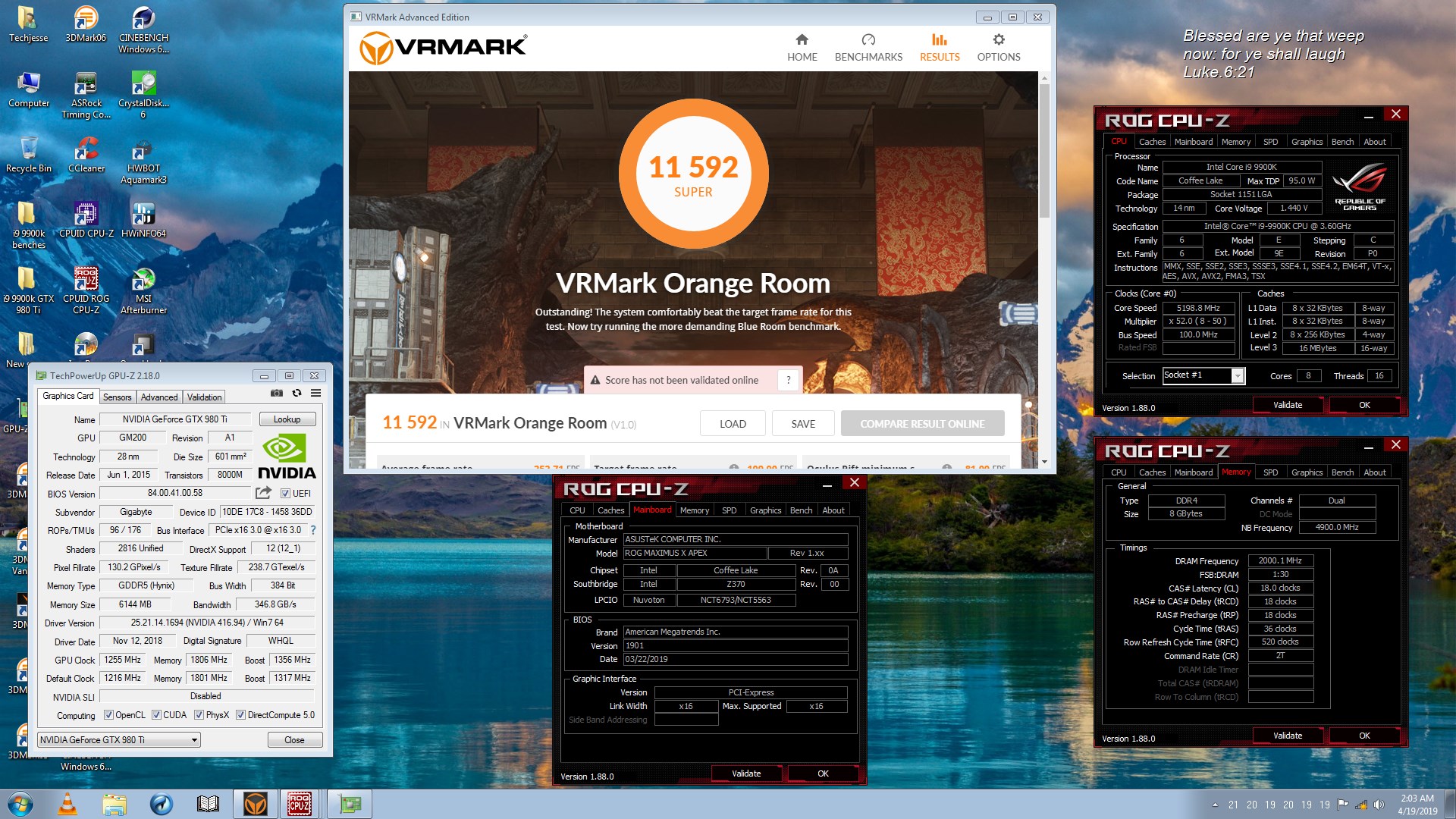The width and height of the screenshot is (1456, 819).
Task: Open the MSI Afterburner shortcut
Action: pos(143,291)
